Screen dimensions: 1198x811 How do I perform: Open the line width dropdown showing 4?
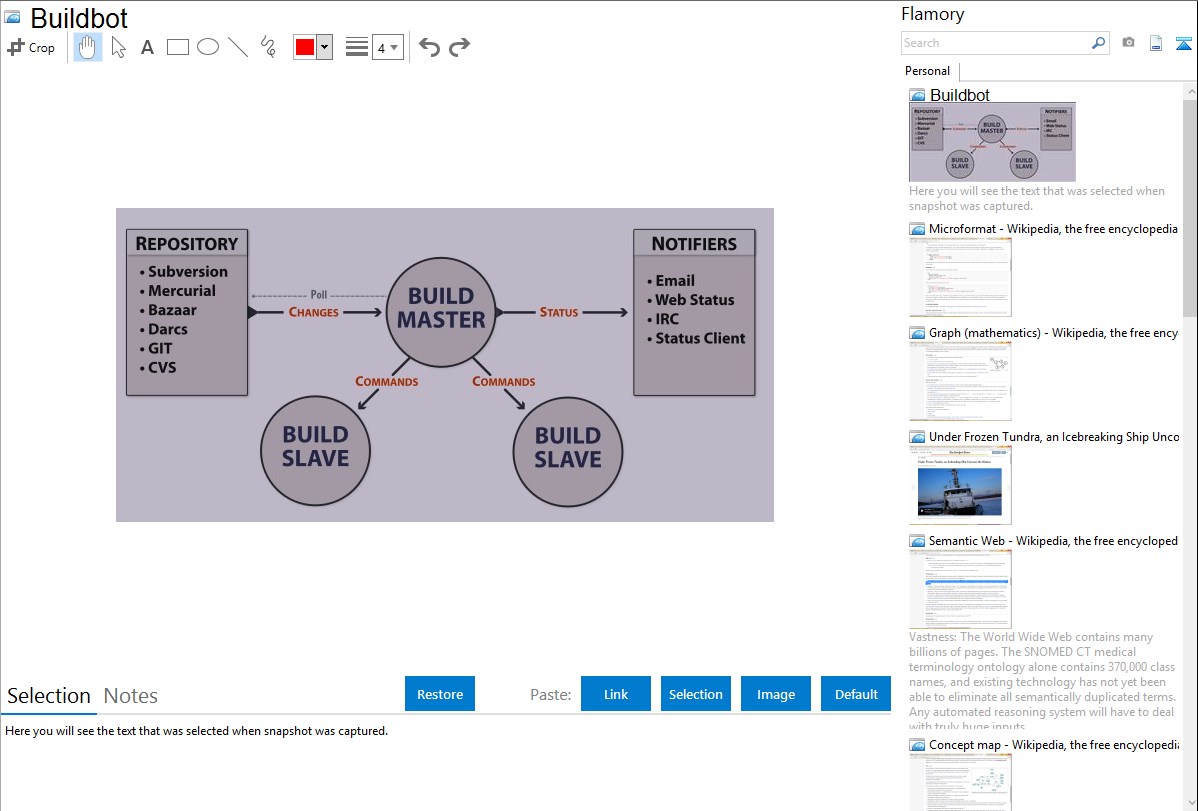point(388,47)
